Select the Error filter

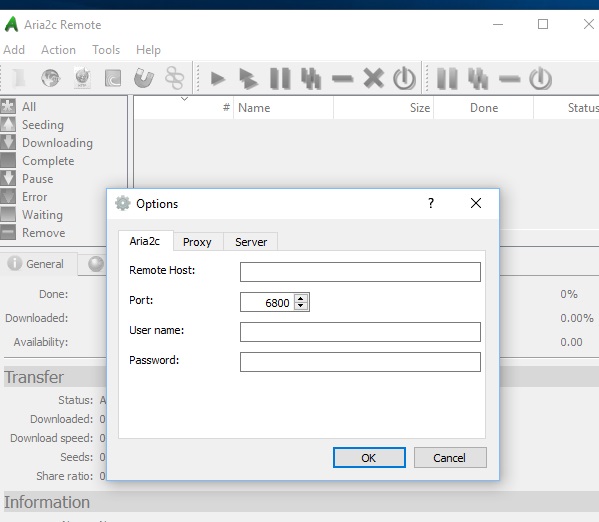(34, 196)
